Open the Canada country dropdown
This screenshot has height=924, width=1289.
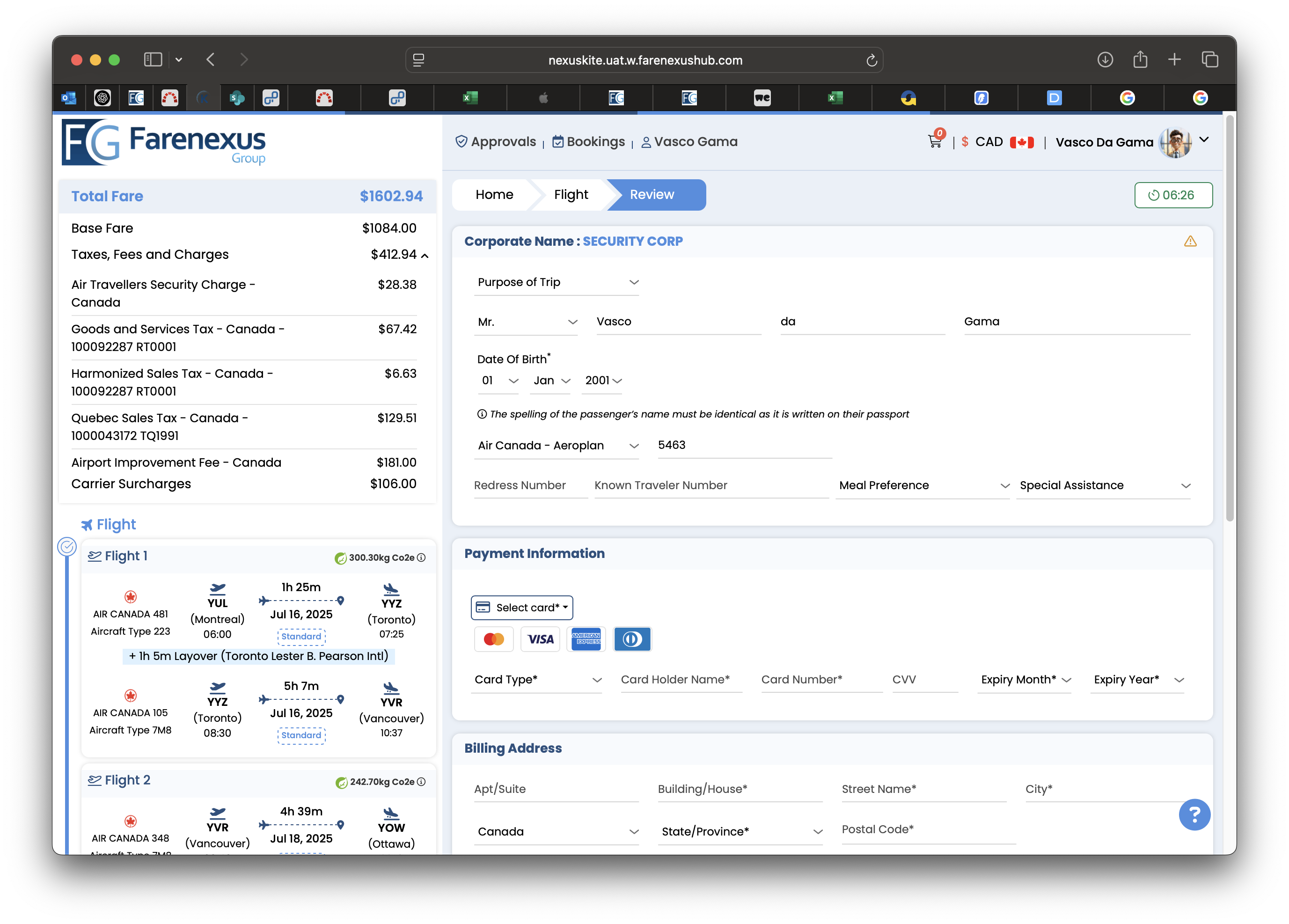pos(557,832)
